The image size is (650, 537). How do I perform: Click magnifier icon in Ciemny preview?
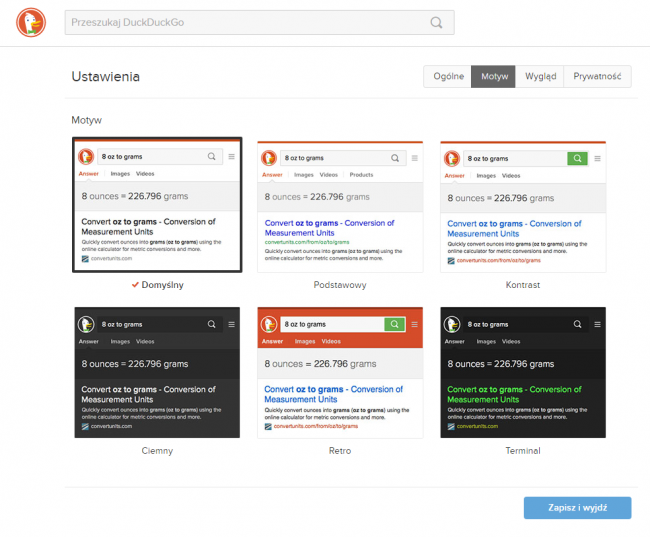(x=211, y=324)
